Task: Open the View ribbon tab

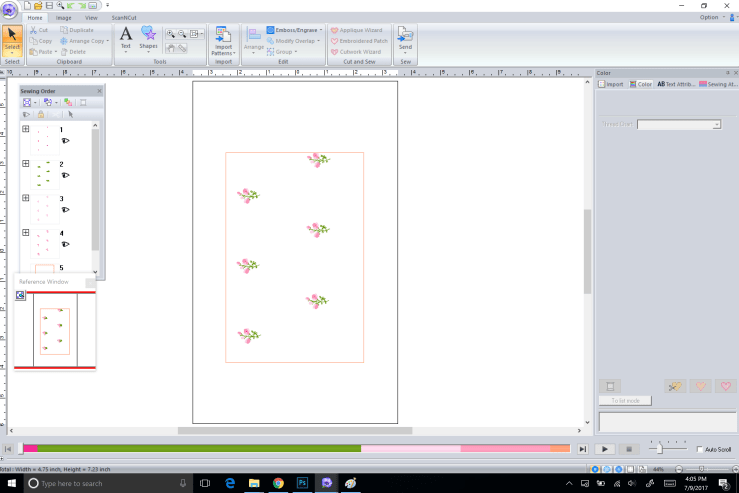Action: (91, 18)
